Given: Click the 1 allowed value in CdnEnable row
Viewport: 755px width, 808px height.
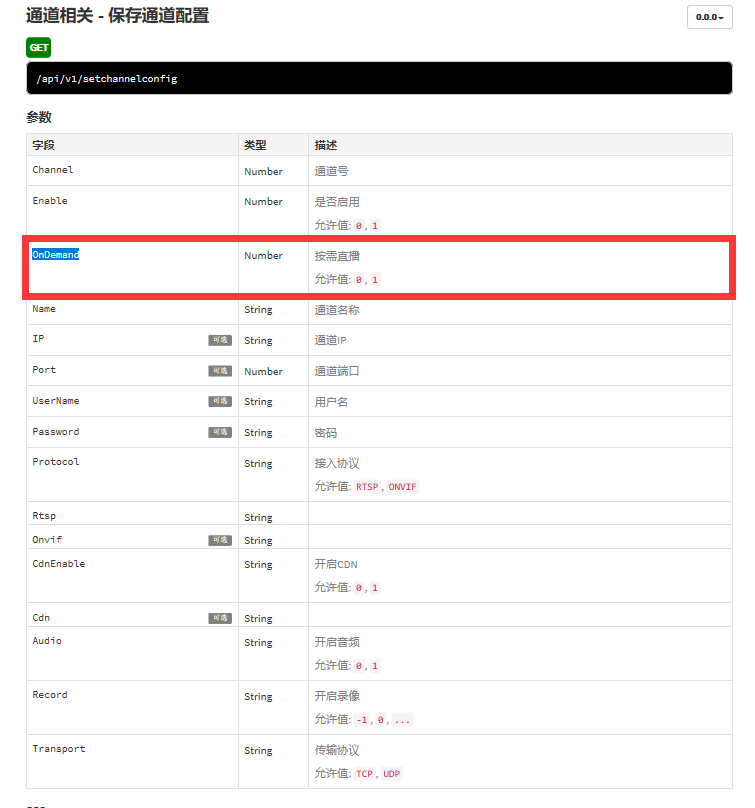Looking at the screenshot, I should [375, 588].
